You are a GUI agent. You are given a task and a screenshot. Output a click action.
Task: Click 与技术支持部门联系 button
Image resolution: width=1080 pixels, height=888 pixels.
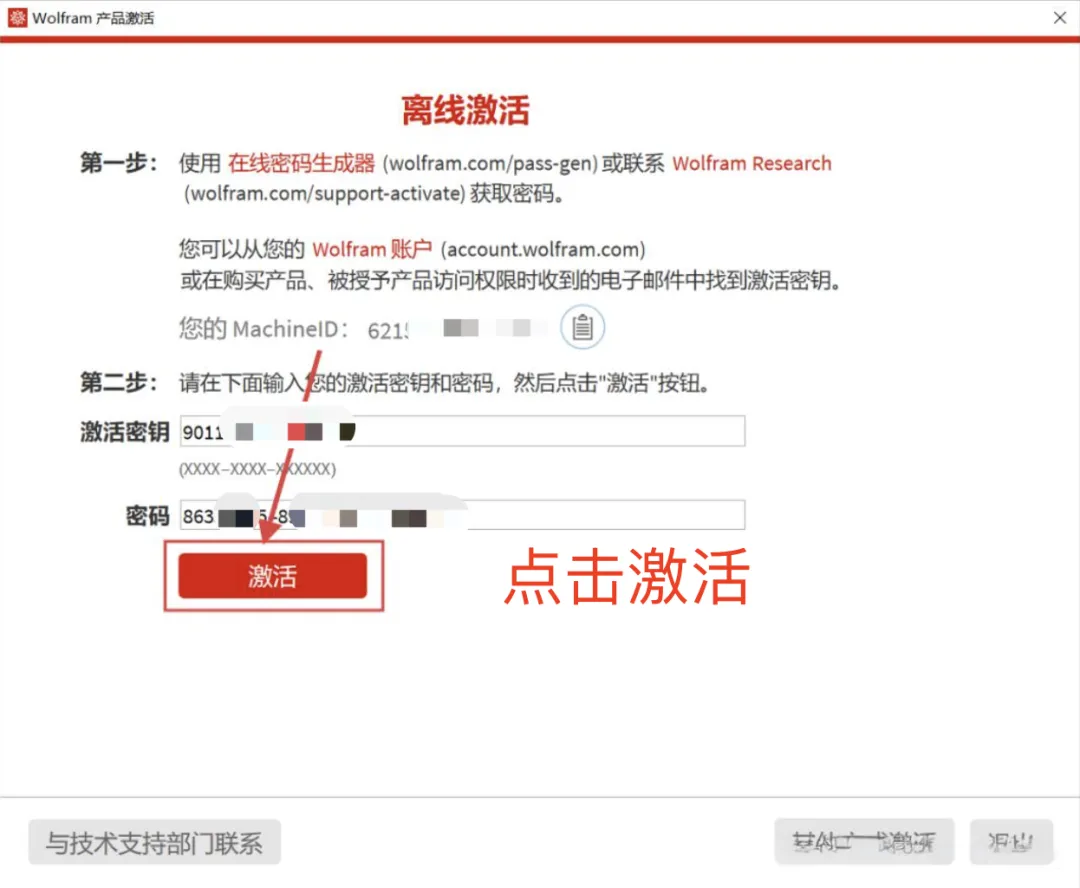154,842
